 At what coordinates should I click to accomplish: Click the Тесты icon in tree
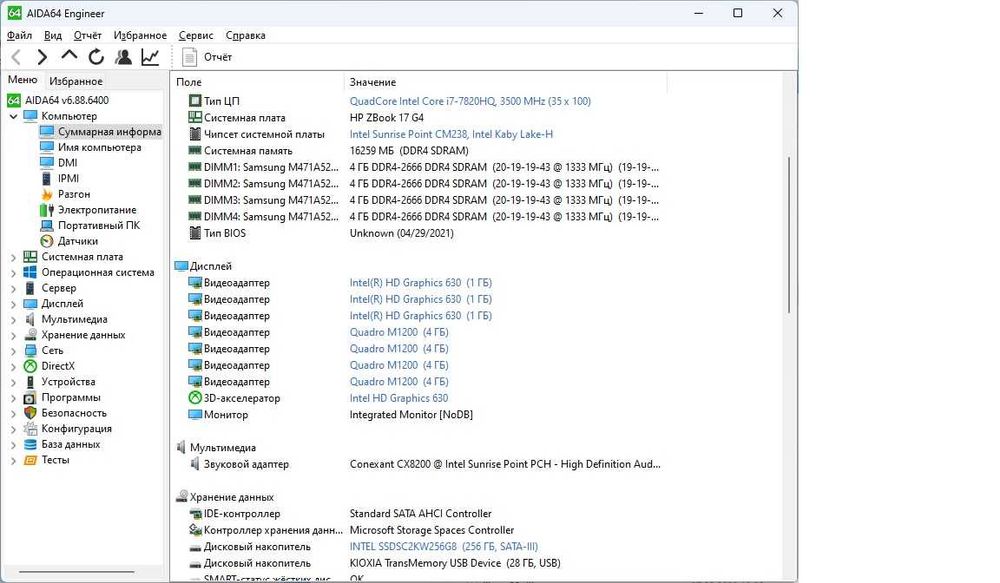tap(30, 460)
